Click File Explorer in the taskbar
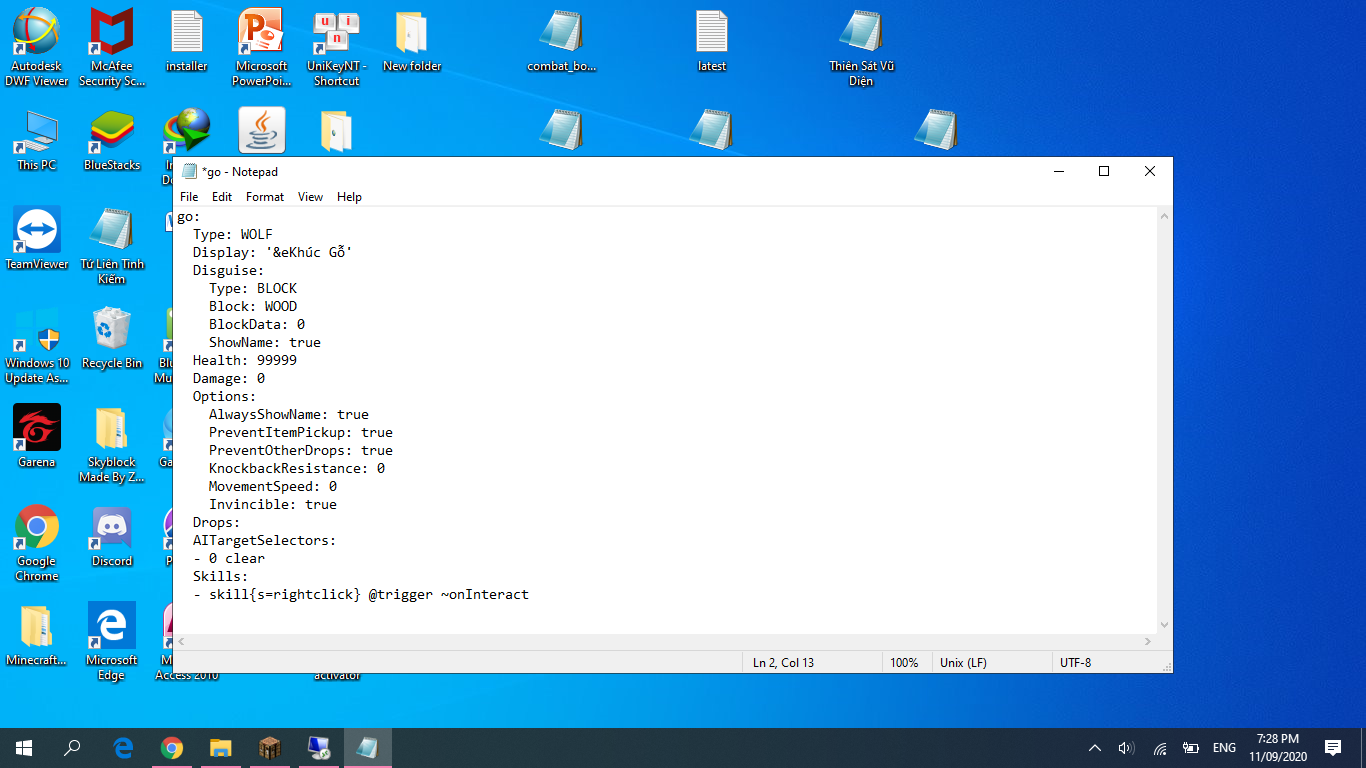This screenshot has width=1366, height=768. point(221,748)
